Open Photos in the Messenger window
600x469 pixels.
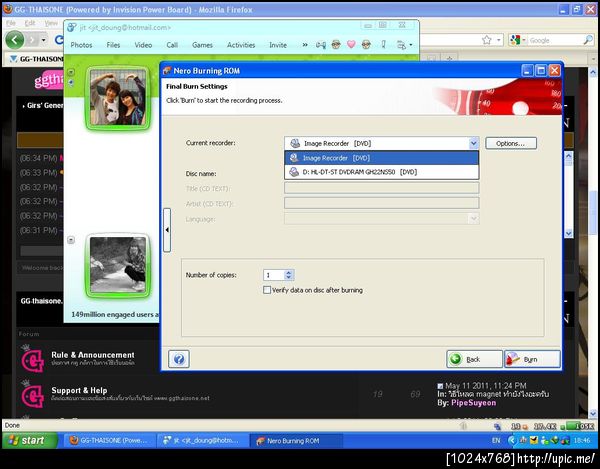pos(81,45)
